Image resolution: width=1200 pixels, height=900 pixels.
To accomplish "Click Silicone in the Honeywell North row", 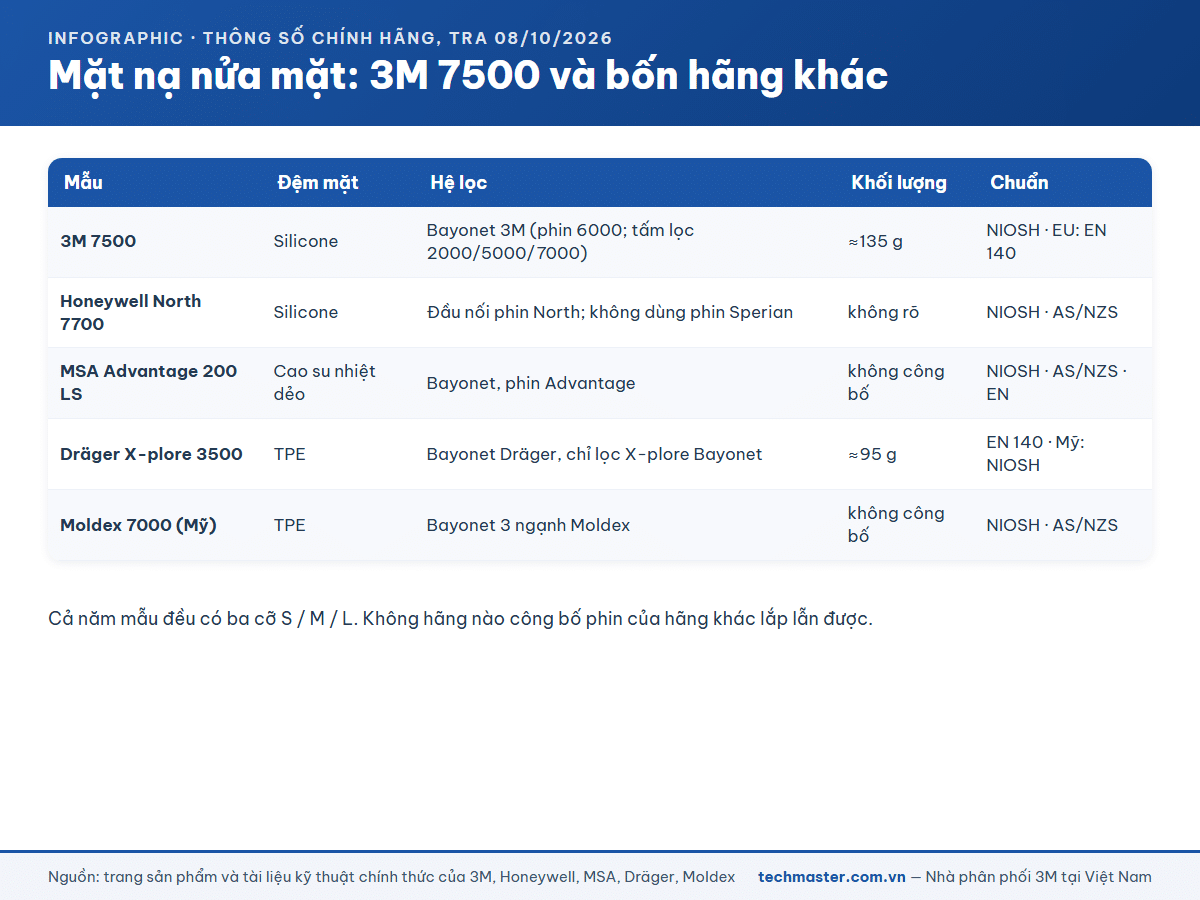I will [x=306, y=312].
